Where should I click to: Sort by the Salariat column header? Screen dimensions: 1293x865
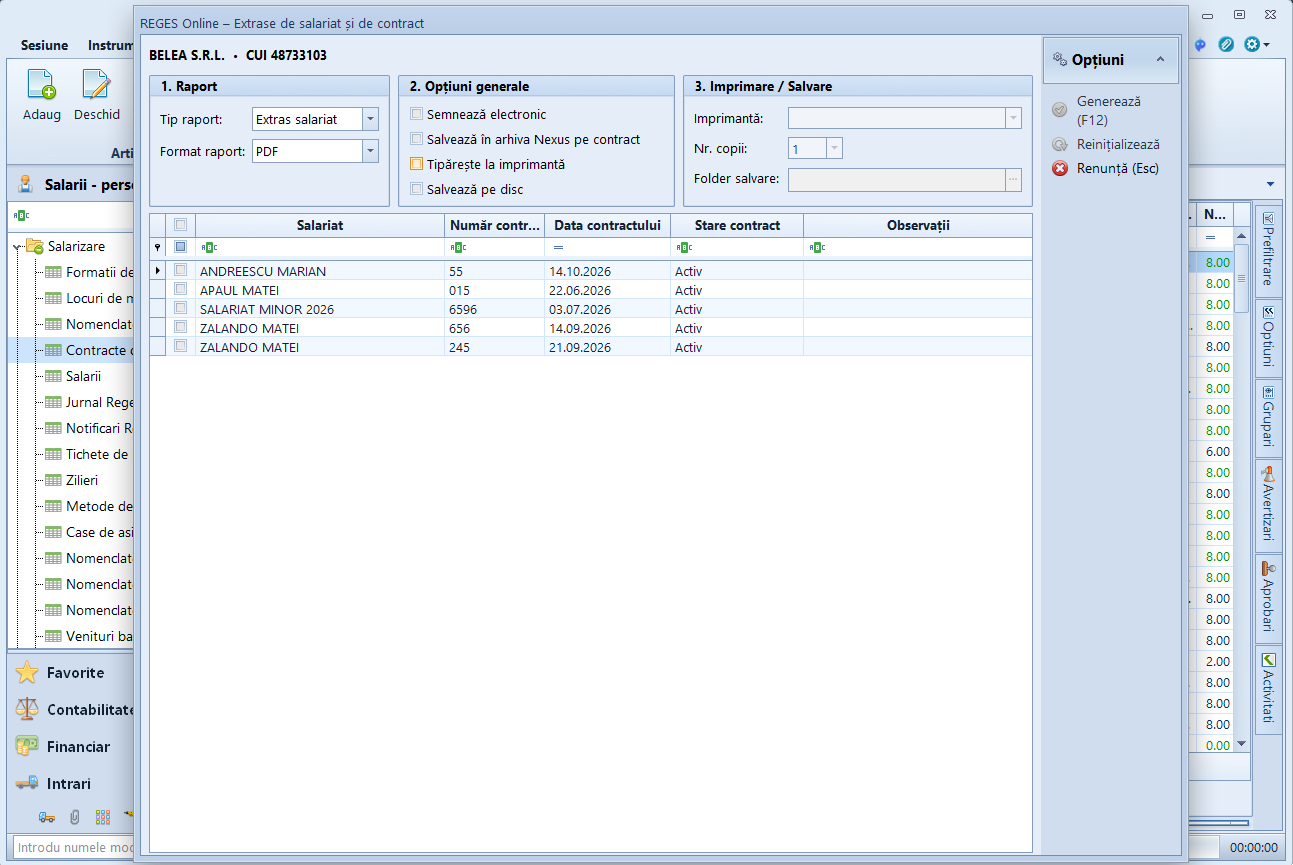click(320, 225)
